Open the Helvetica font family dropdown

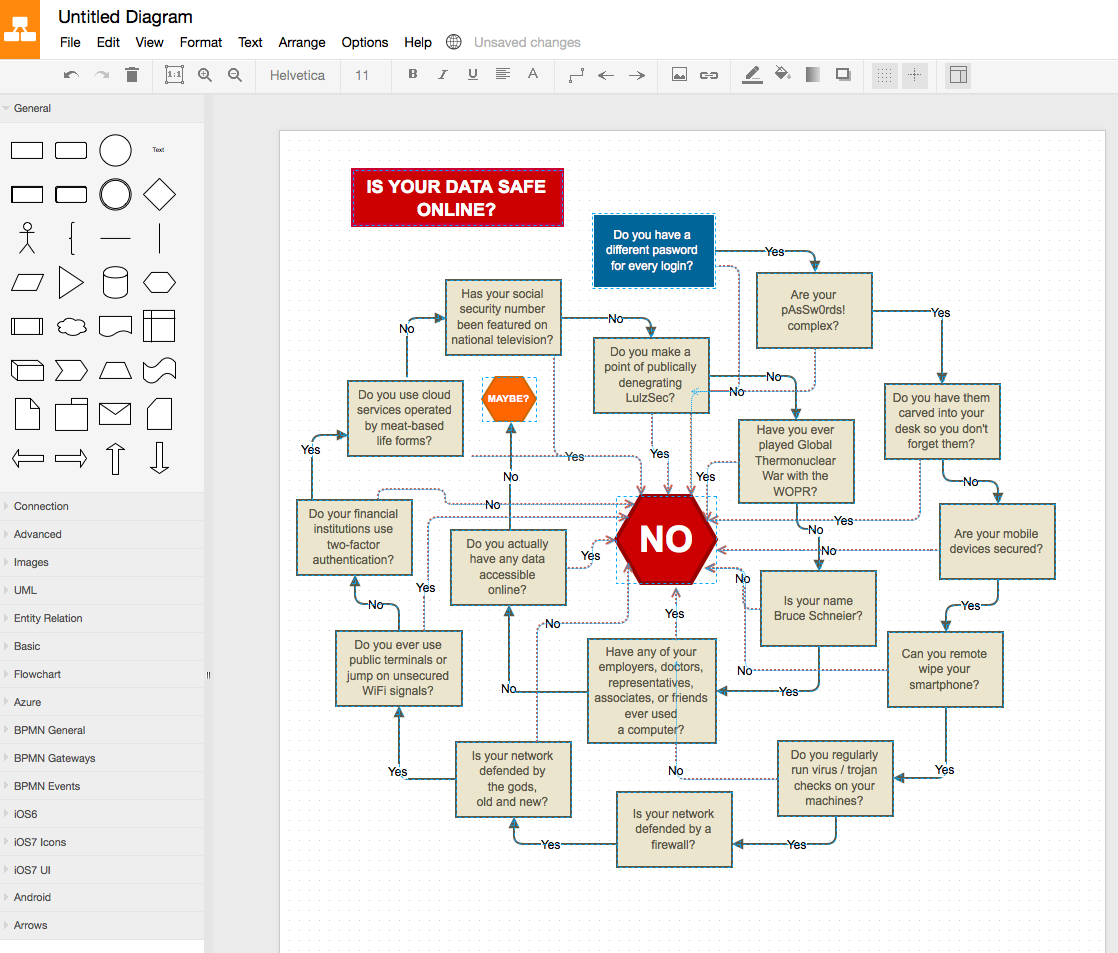(297, 75)
